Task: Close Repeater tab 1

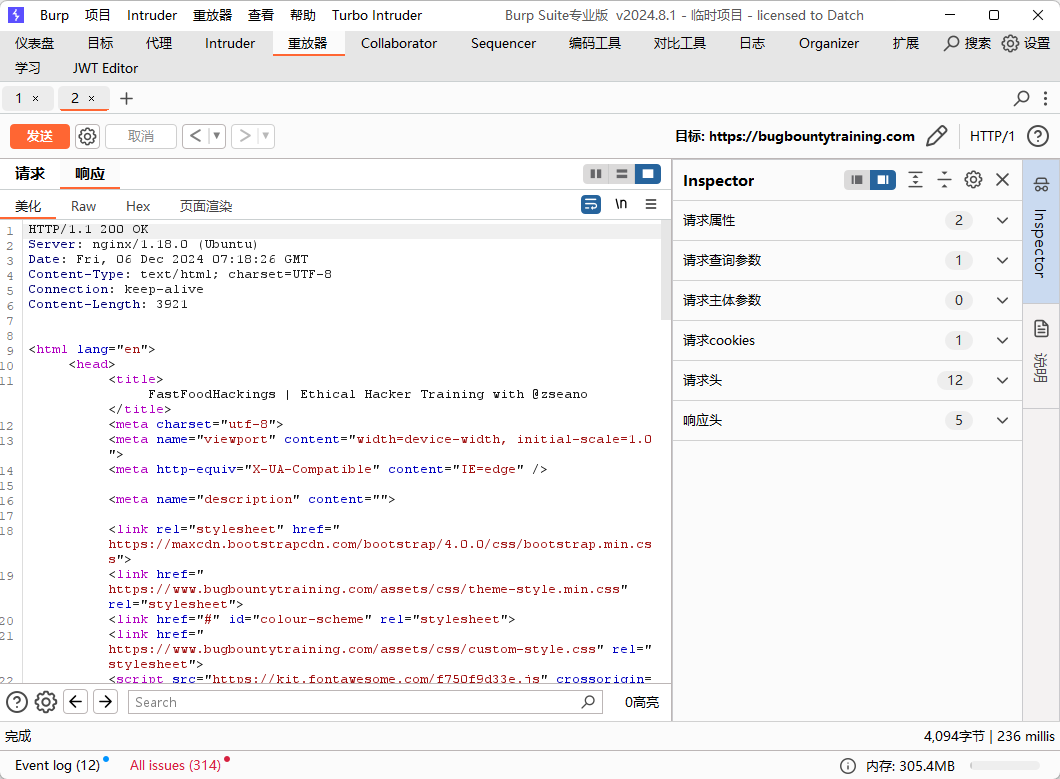Action: point(35,99)
